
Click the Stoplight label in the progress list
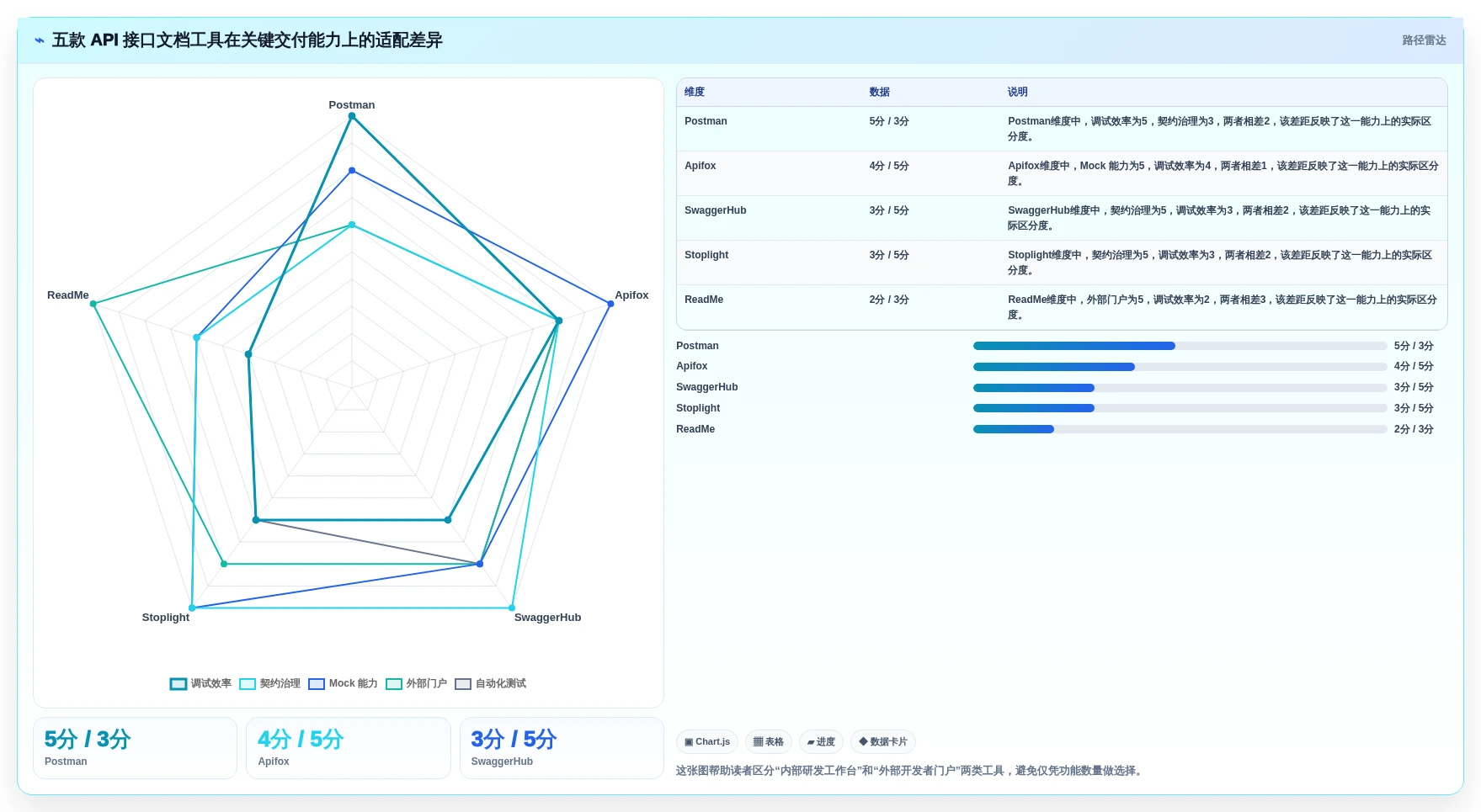coord(698,408)
